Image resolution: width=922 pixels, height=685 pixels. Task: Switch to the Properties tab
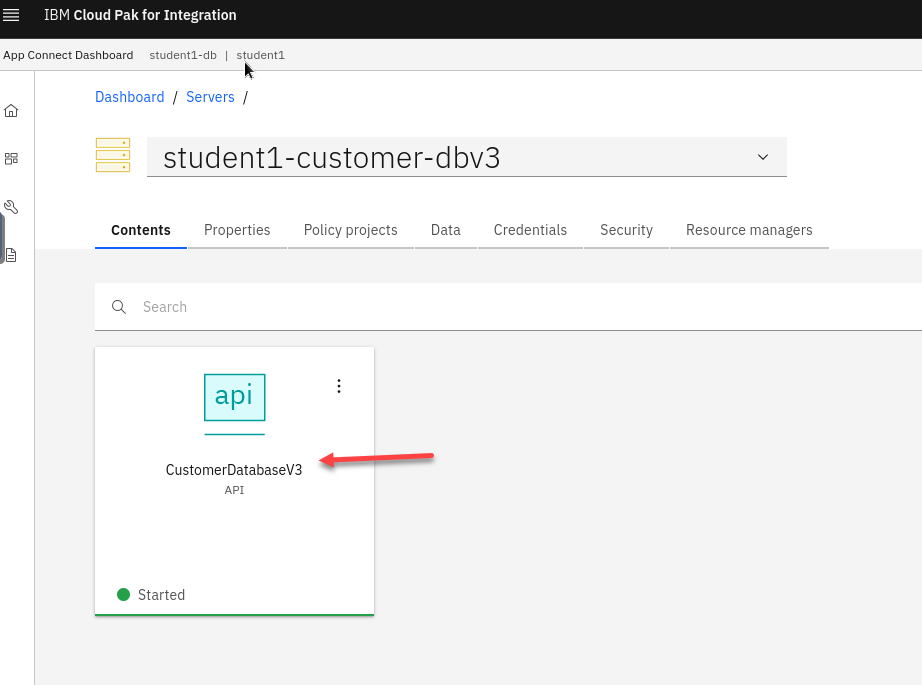[x=237, y=230]
